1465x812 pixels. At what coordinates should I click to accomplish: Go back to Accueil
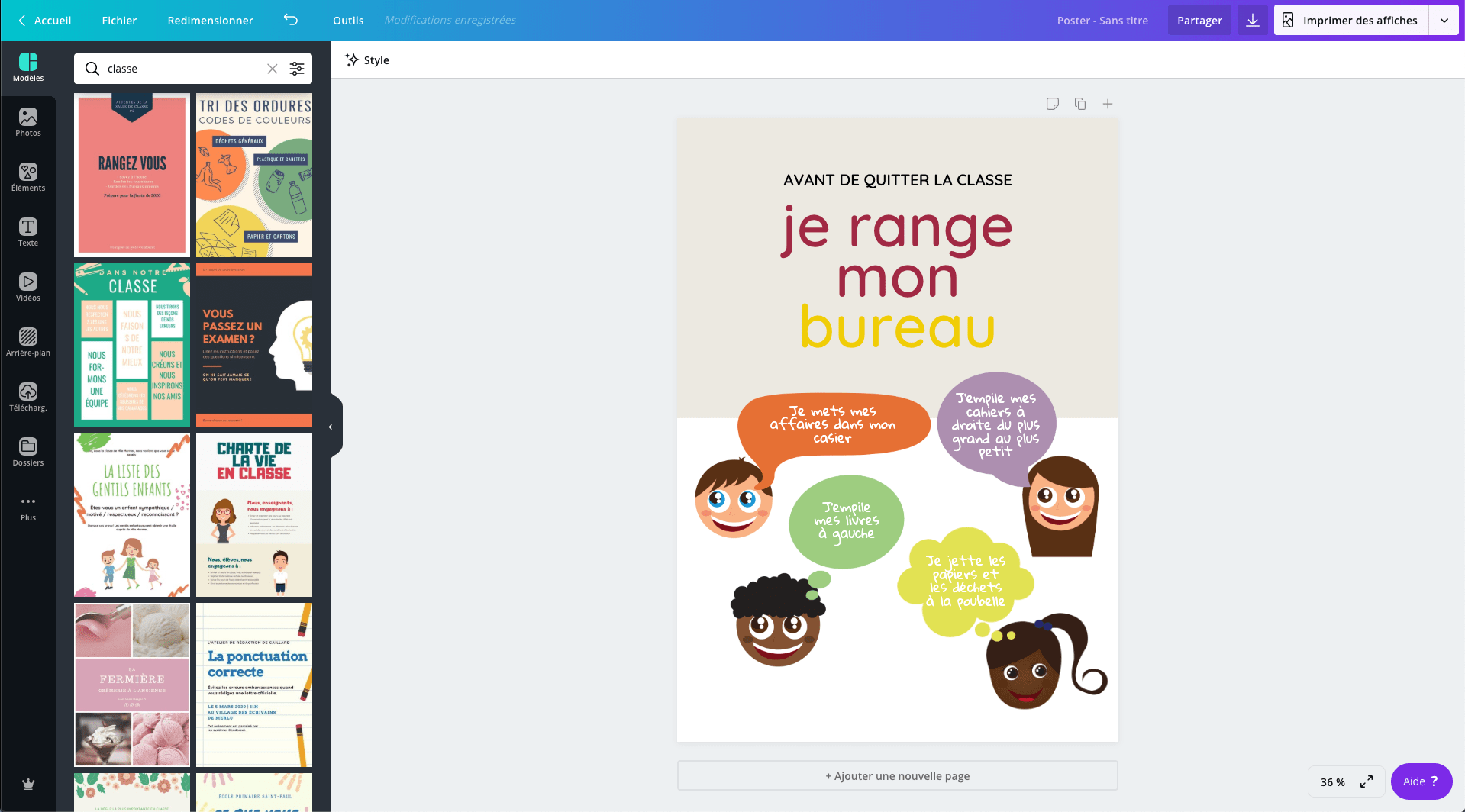click(x=44, y=21)
